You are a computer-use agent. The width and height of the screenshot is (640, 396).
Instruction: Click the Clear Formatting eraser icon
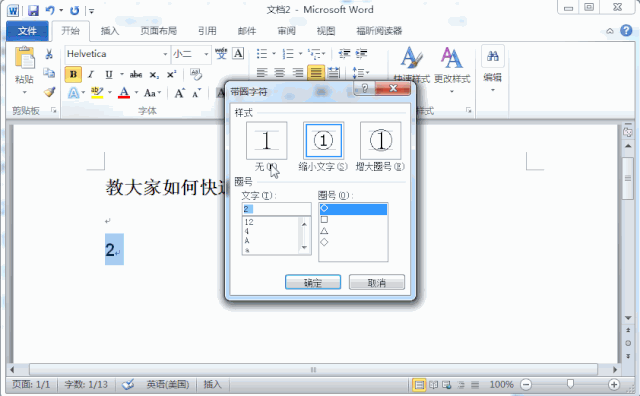click(196, 74)
